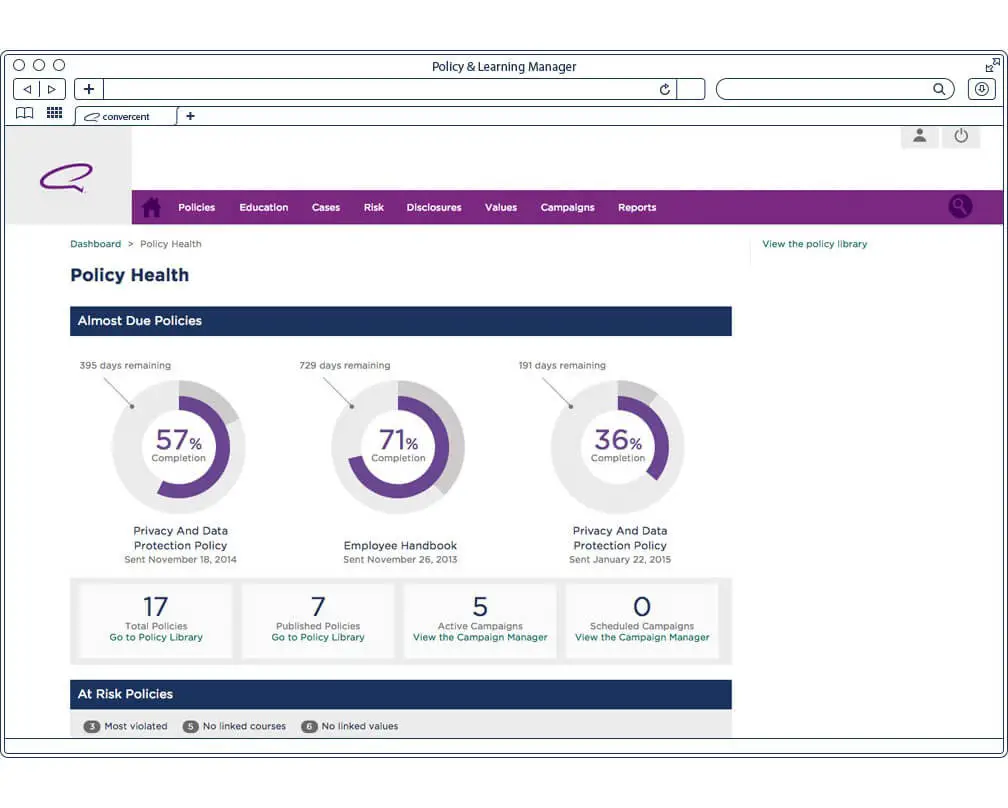
Task: Switch to the convercent browser tab
Action: pyautogui.click(x=126, y=116)
